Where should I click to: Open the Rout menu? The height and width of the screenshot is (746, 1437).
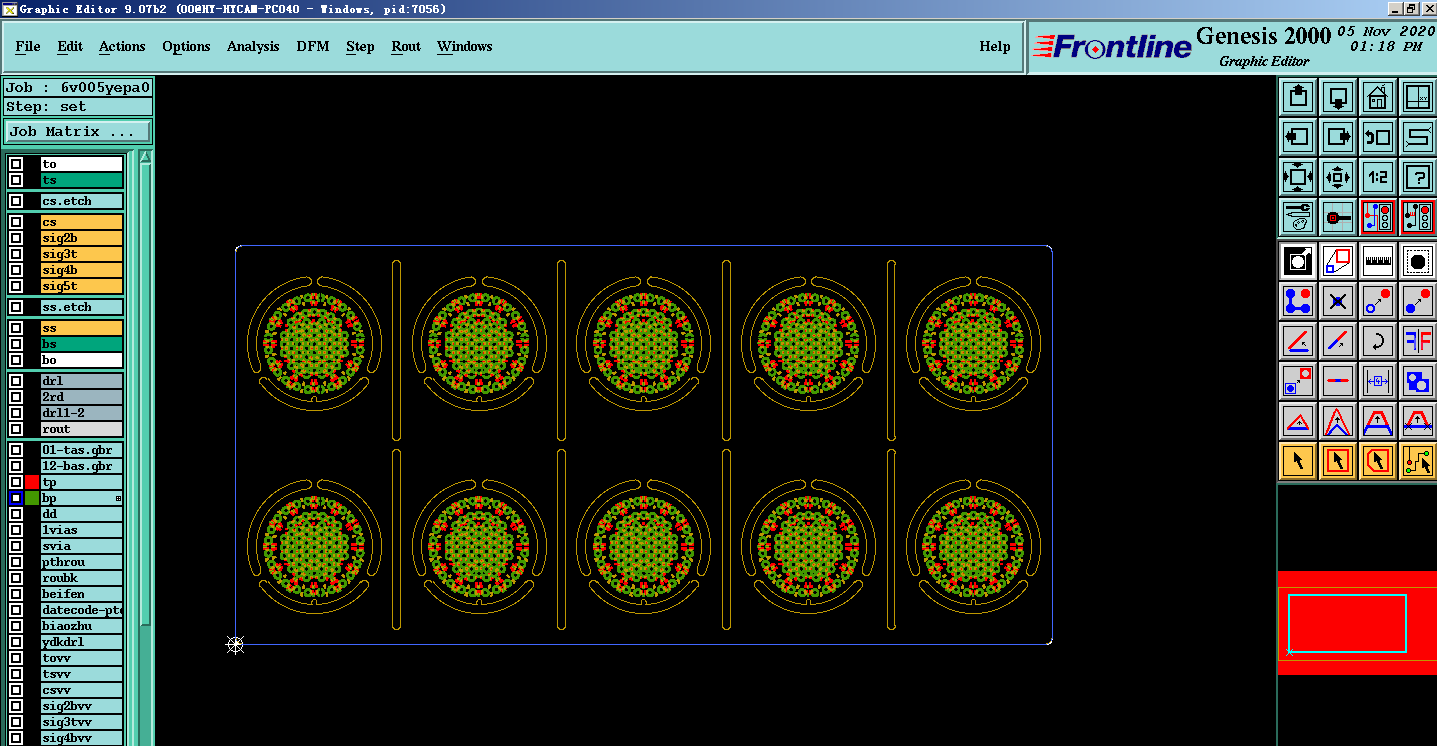point(406,47)
